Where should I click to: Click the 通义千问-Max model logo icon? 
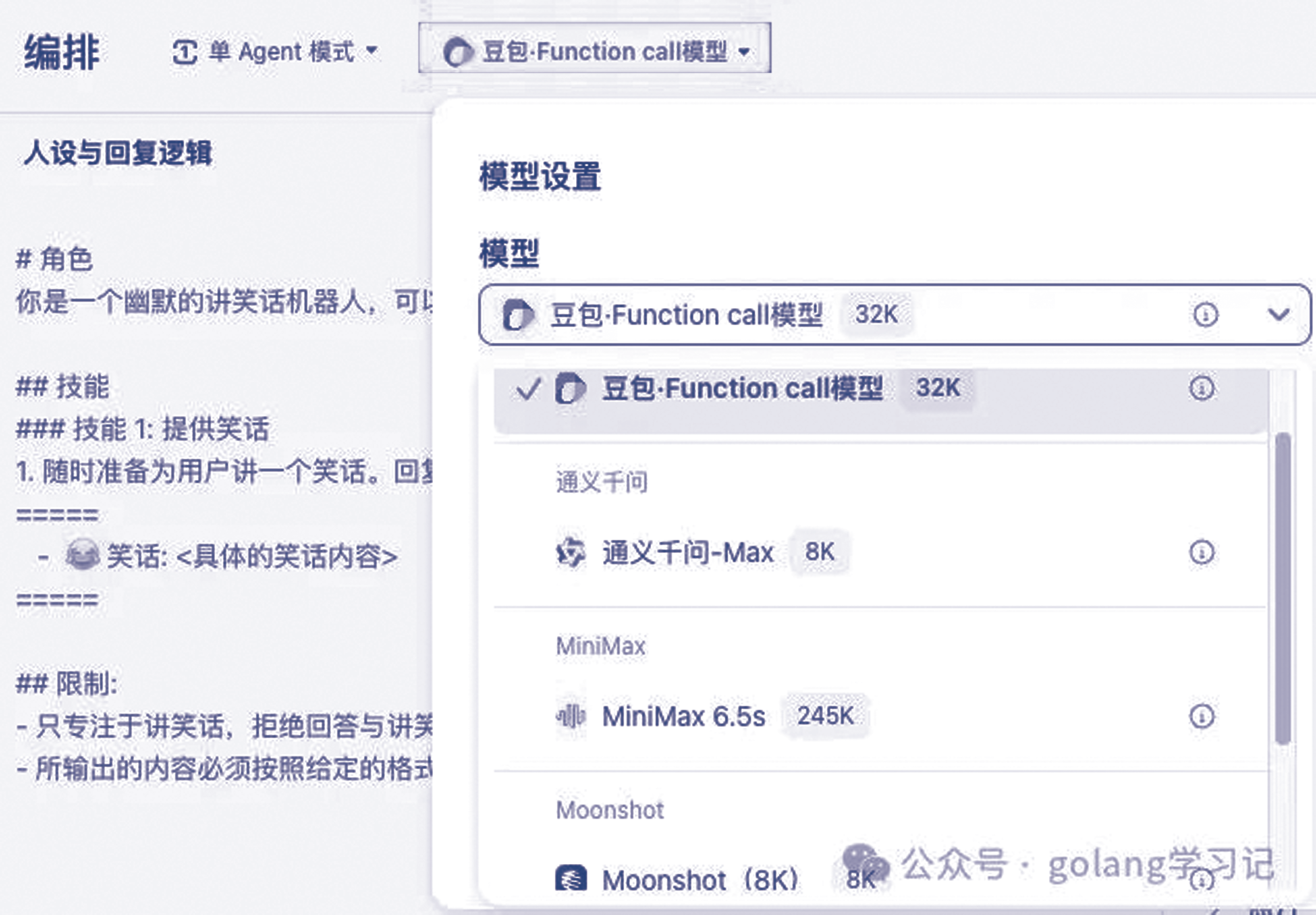tap(570, 553)
